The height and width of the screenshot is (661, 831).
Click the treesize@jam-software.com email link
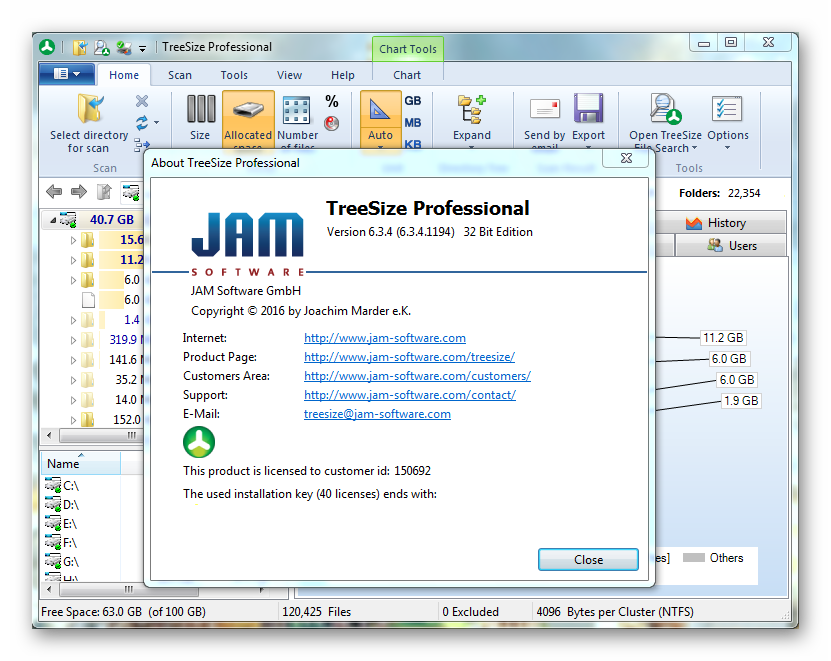[377, 415]
